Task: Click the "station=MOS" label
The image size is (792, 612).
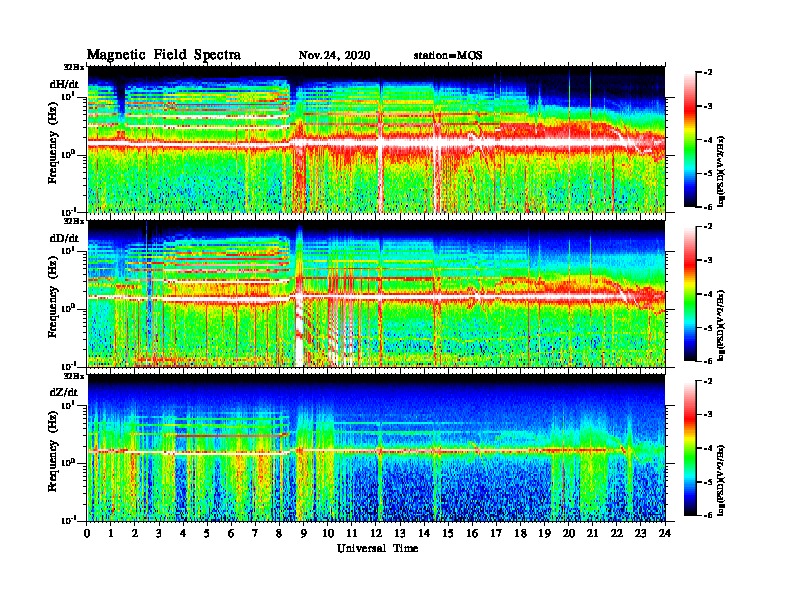Action: [448, 55]
